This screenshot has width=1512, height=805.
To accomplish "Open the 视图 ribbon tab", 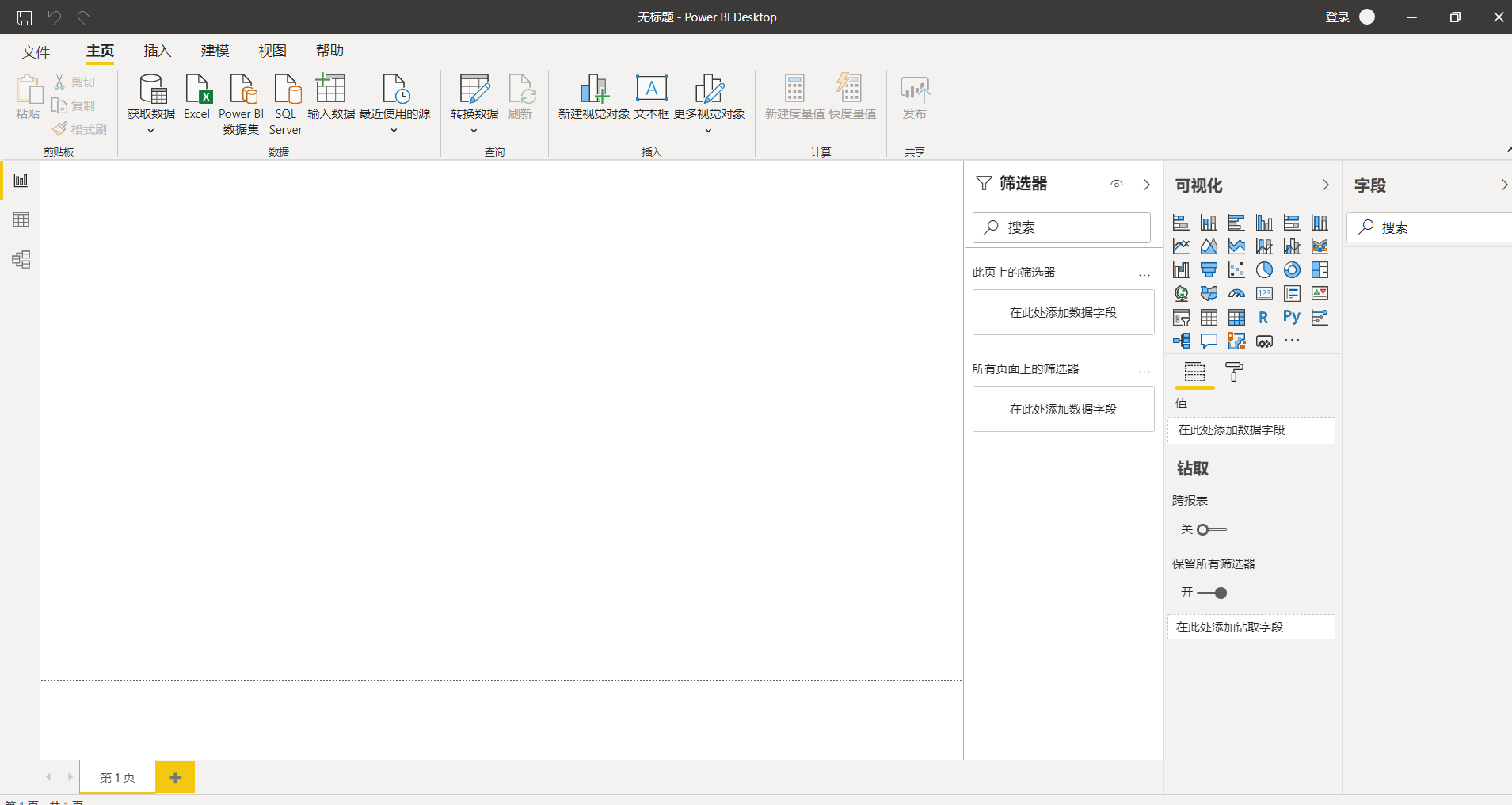I will pyautogui.click(x=272, y=50).
